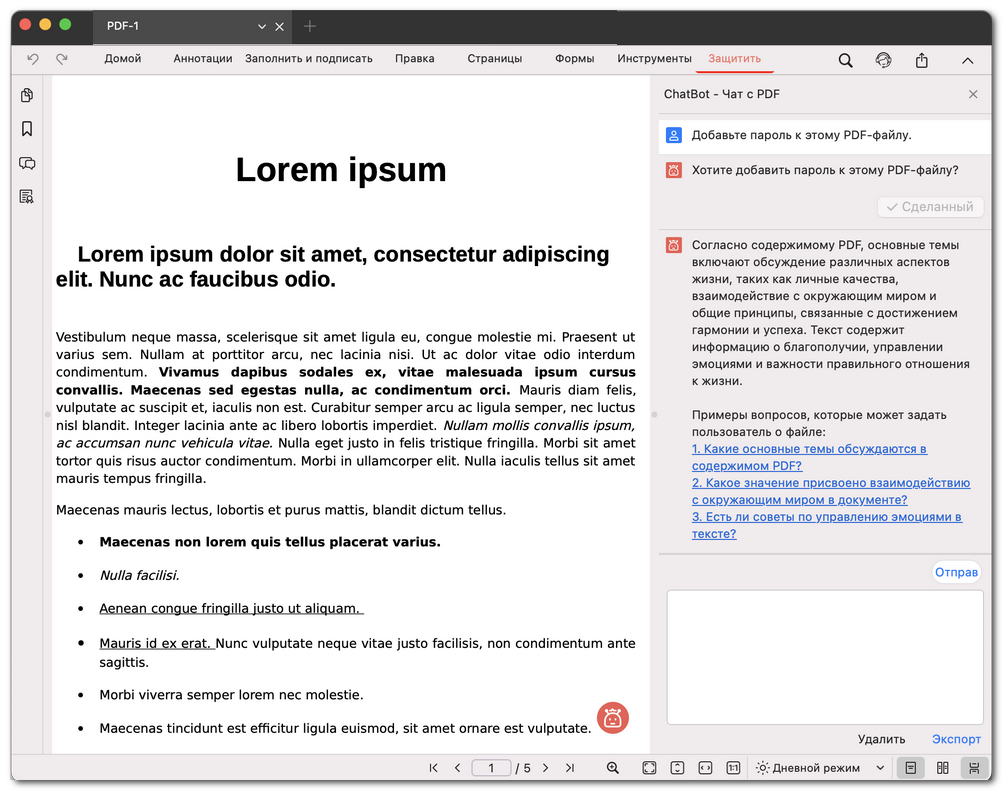Screen dimensions: 1003x791
Task: Collapse the toolbar with the chevron
Action: coord(967,60)
